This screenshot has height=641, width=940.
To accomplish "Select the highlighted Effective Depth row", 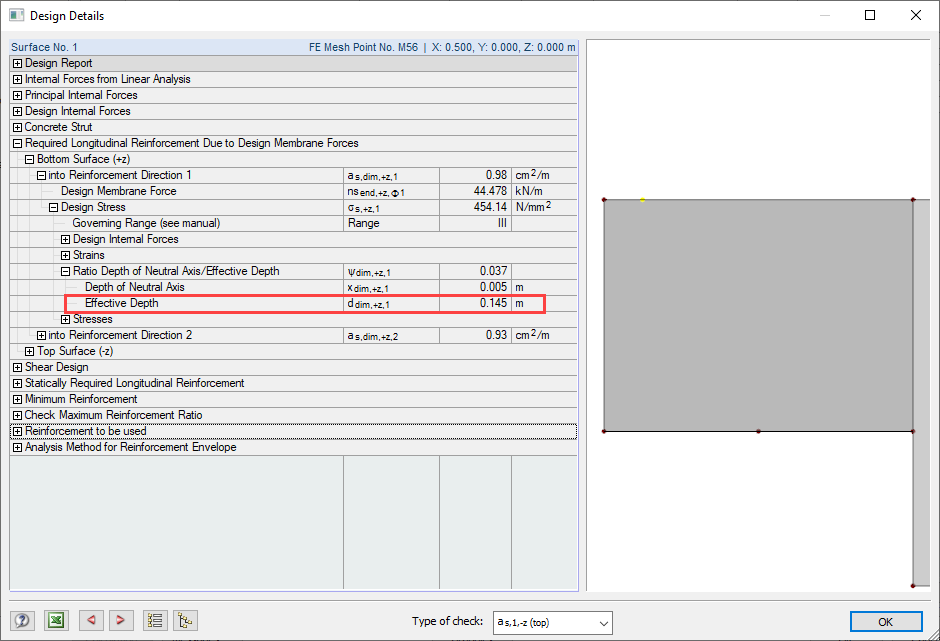I will (x=200, y=303).
